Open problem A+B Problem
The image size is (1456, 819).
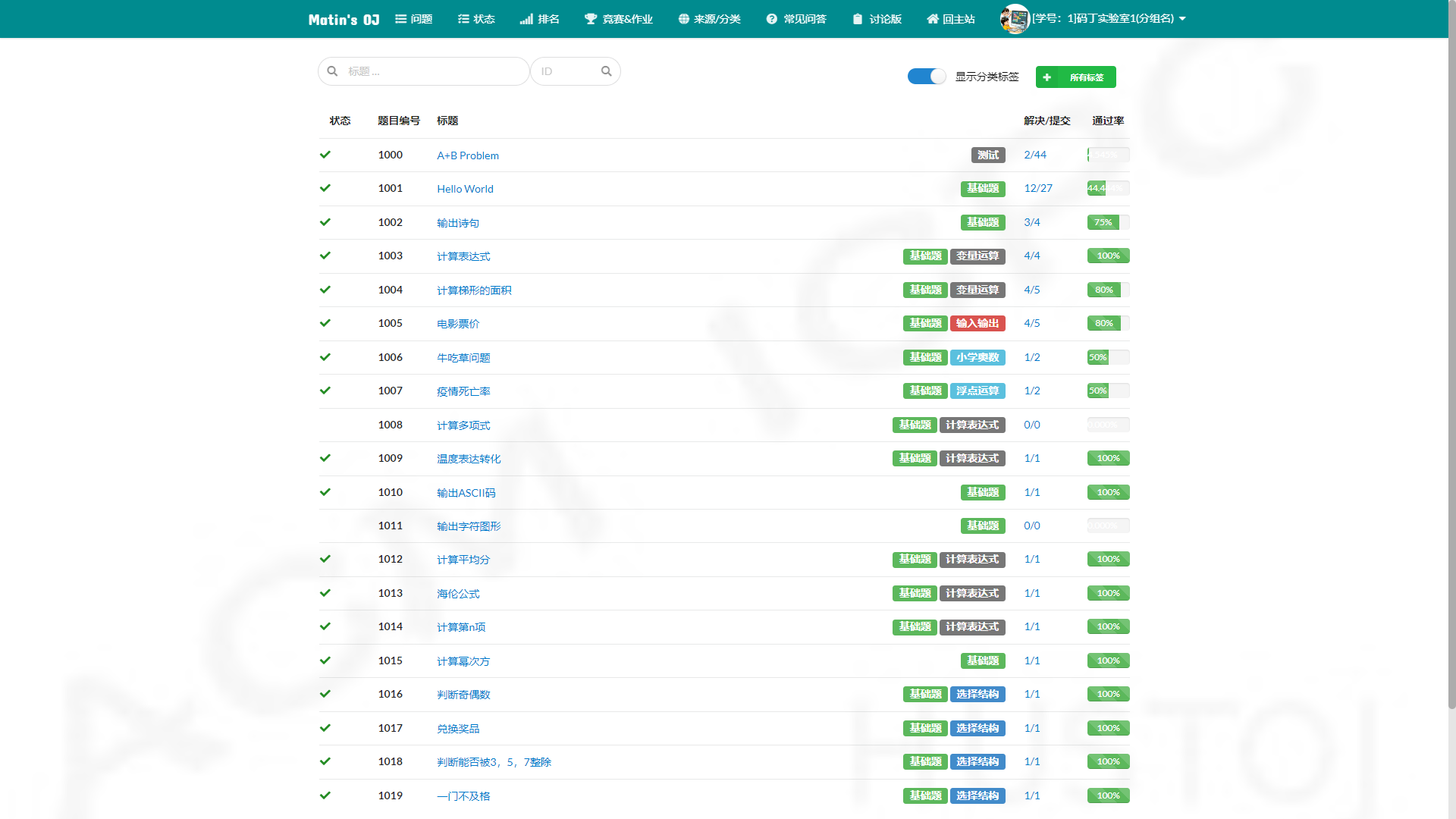pos(468,155)
